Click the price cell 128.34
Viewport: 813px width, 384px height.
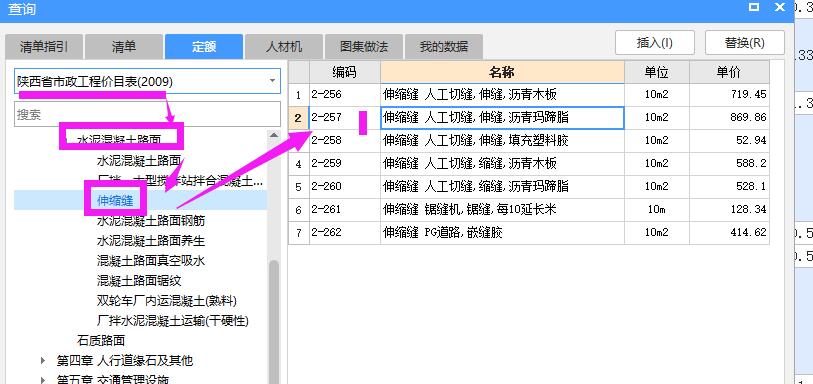click(x=729, y=209)
